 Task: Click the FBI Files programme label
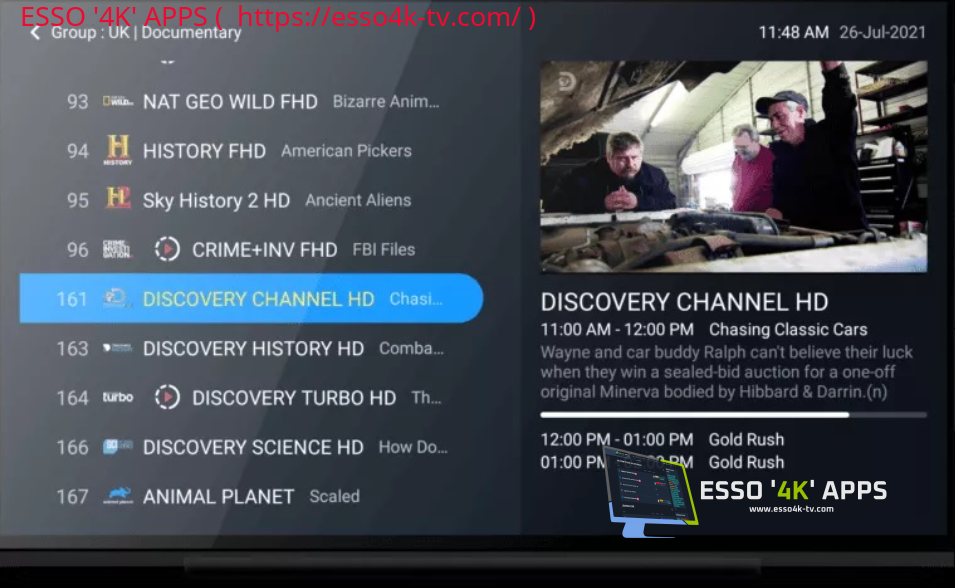[x=384, y=249]
